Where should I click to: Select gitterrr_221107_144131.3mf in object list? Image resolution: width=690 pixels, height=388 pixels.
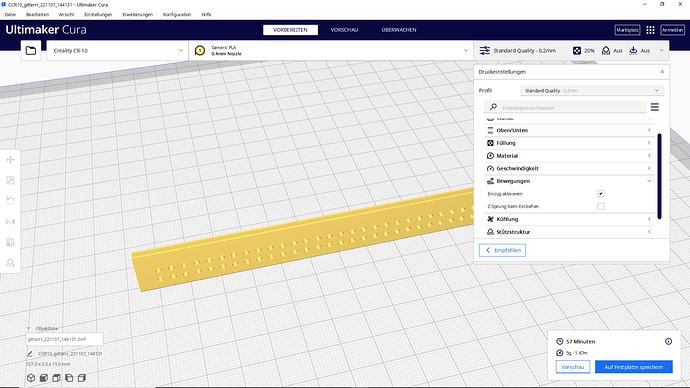(64, 340)
